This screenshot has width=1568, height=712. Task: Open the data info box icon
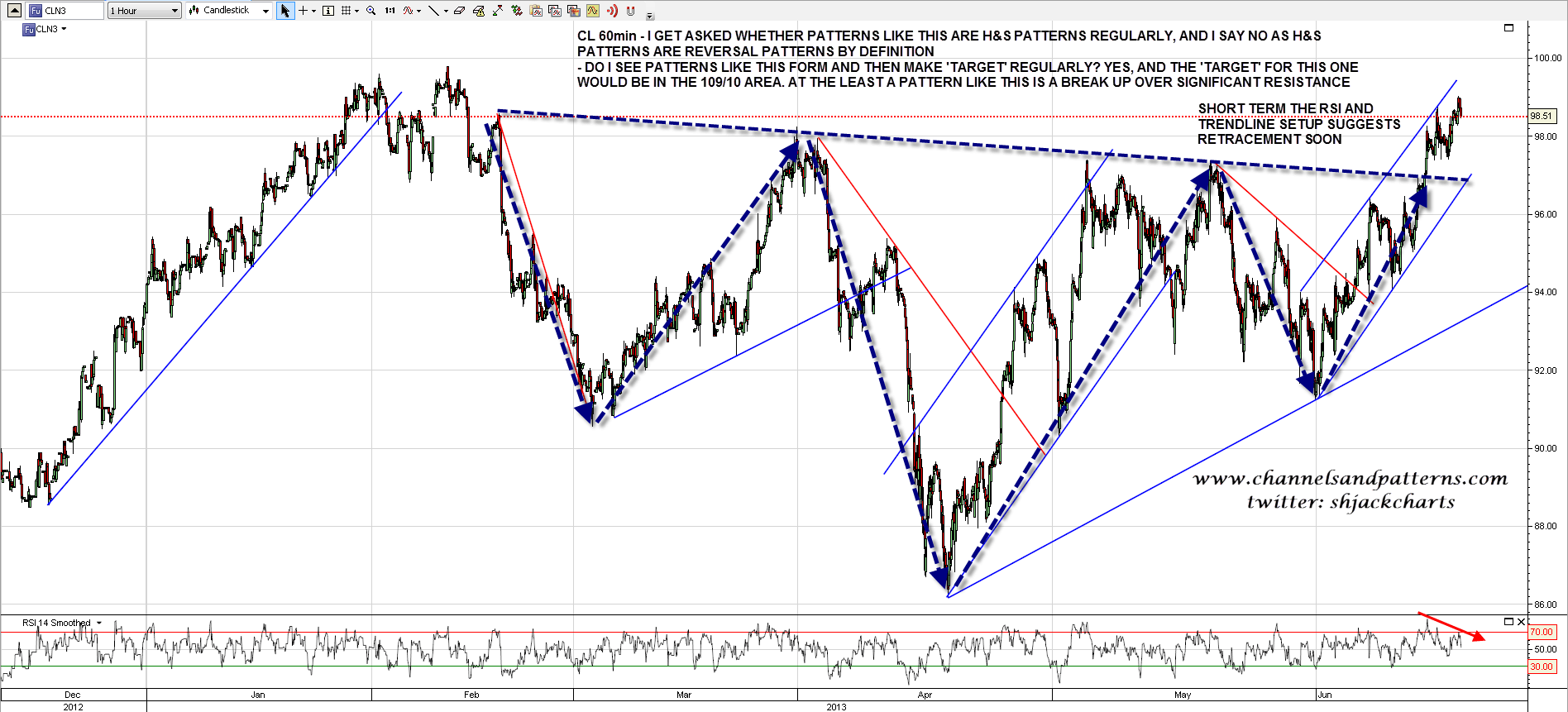(328, 11)
